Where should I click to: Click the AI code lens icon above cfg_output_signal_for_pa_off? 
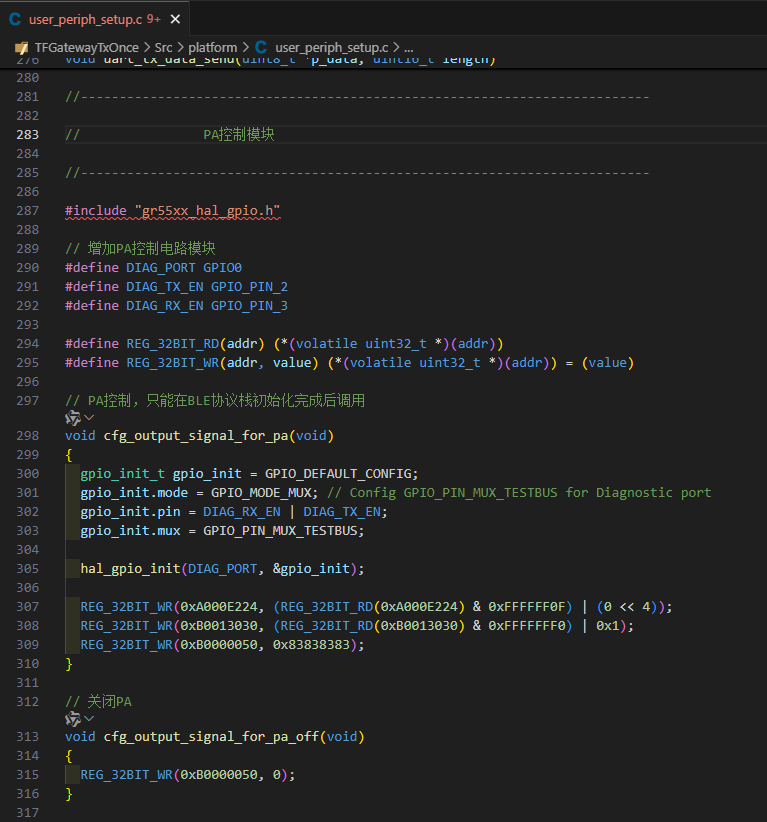[72, 719]
